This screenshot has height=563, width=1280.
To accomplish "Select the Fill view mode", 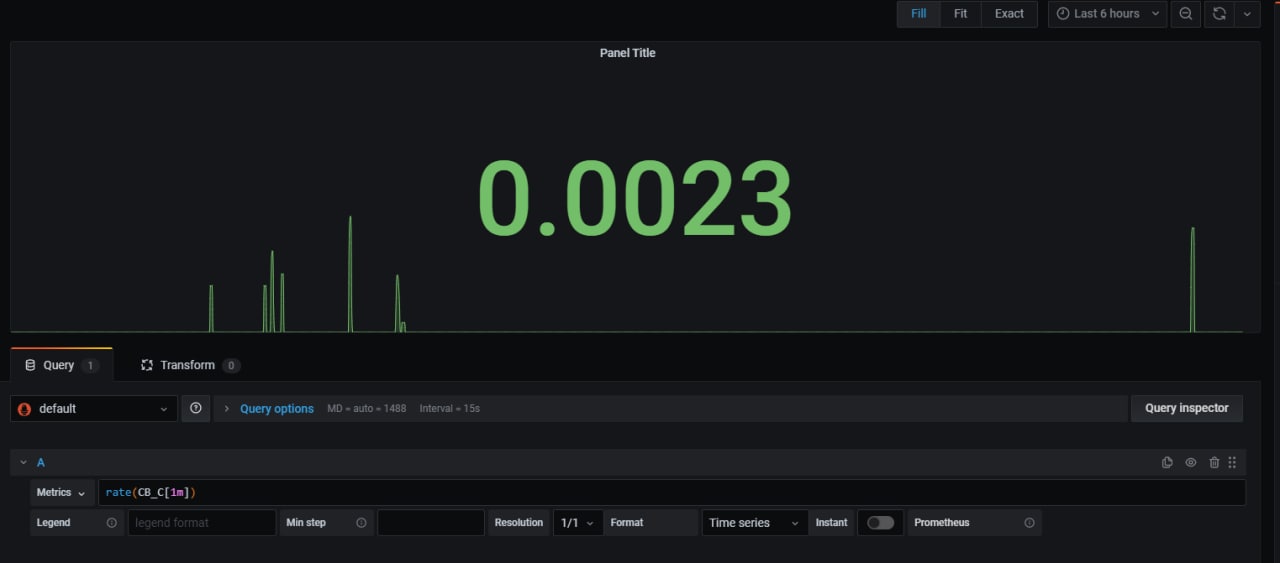I will click(x=918, y=14).
